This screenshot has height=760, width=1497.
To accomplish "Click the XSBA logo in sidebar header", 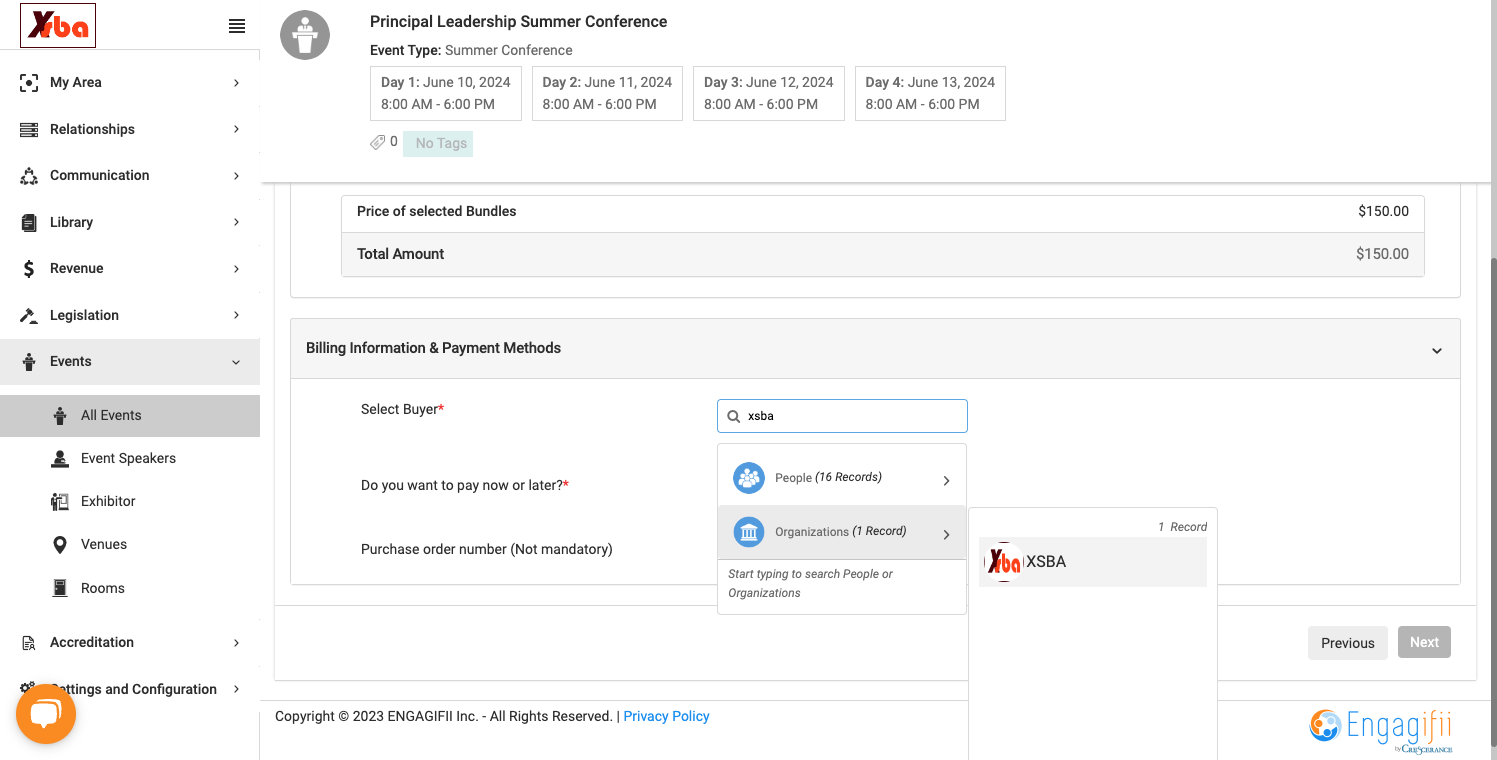I will [x=58, y=26].
